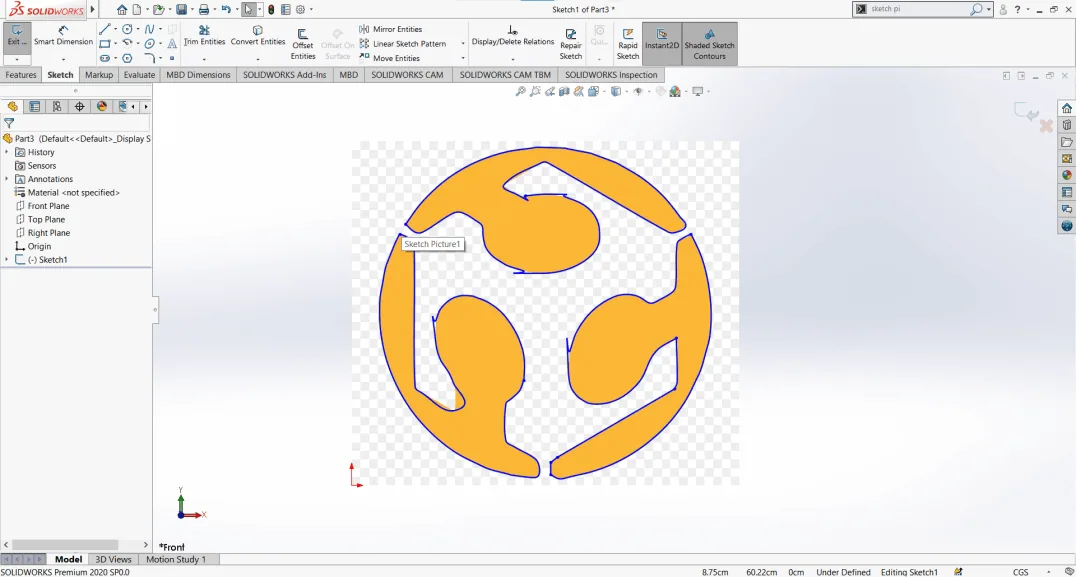Select the Ellipse sketch tool
The height and width of the screenshot is (577, 1076).
click(x=149, y=44)
